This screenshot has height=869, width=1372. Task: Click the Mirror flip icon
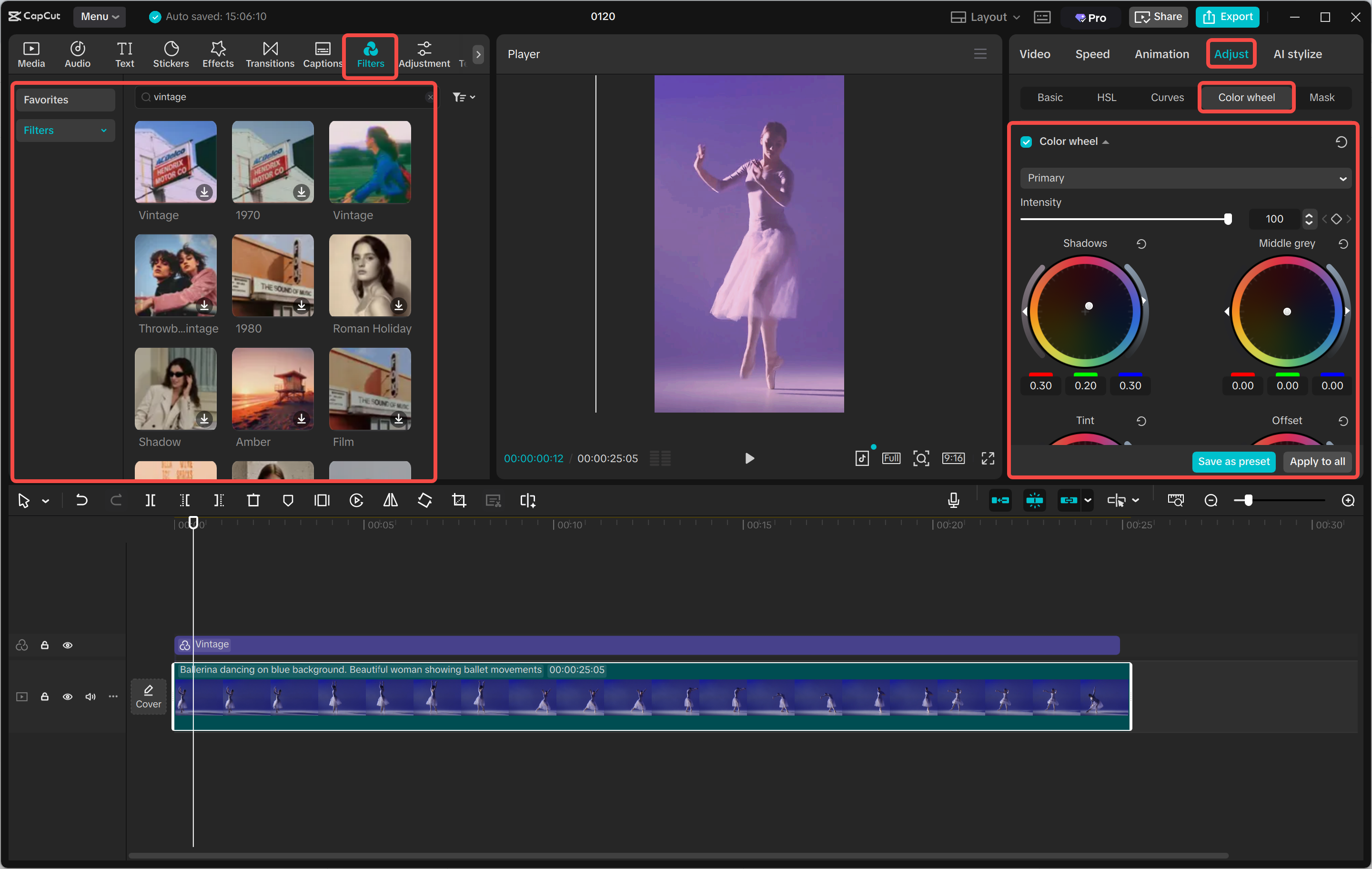[x=390, y=500]
